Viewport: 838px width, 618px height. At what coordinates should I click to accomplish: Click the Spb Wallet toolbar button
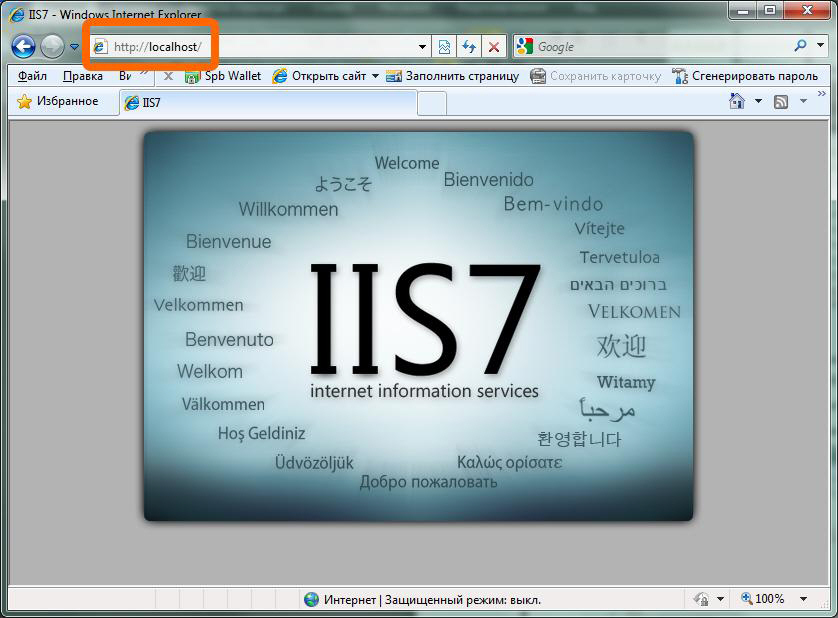(x=222, y=76)
